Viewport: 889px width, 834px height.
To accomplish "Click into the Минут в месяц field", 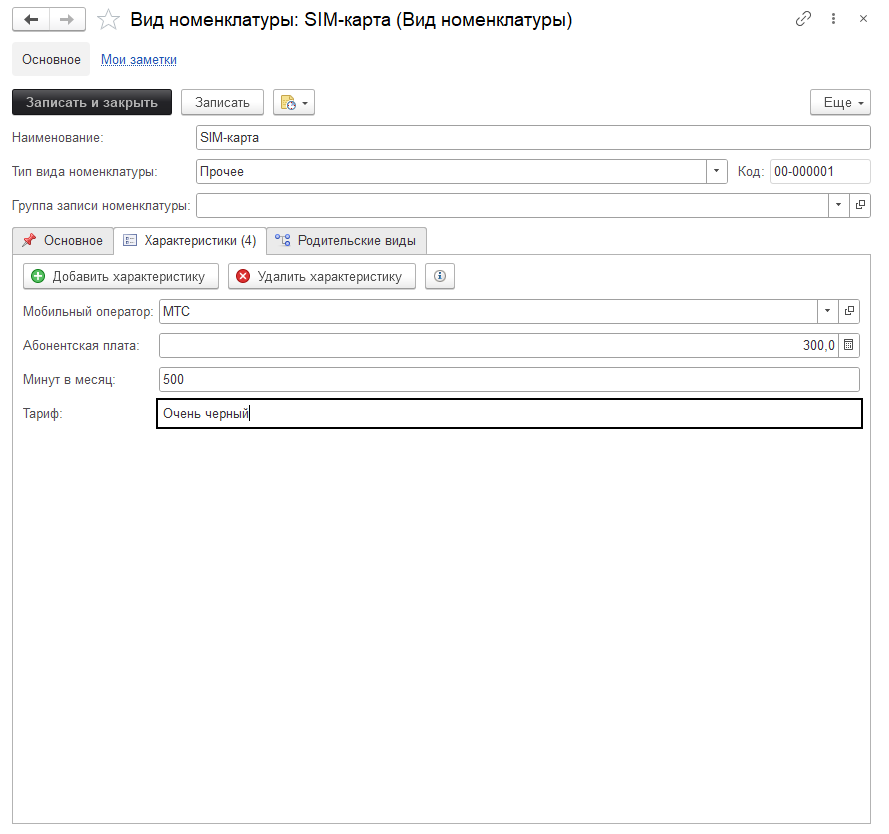I will tap(508, 379).
